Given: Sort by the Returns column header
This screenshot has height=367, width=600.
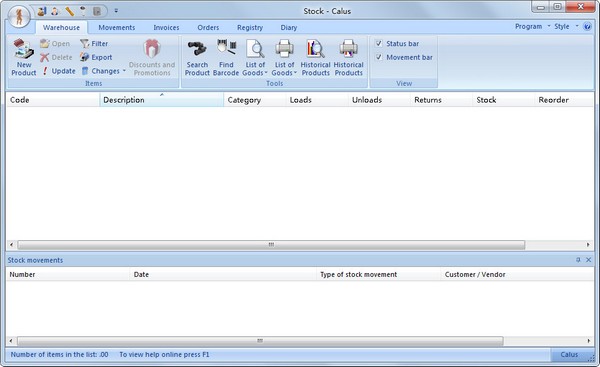Looking at the screenshot, I should [x=442, y=100].
